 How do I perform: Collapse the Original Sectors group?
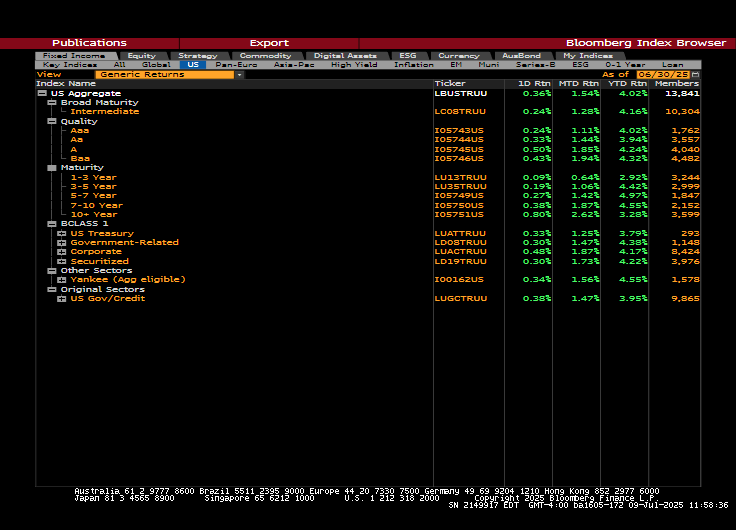click(52, 290)
